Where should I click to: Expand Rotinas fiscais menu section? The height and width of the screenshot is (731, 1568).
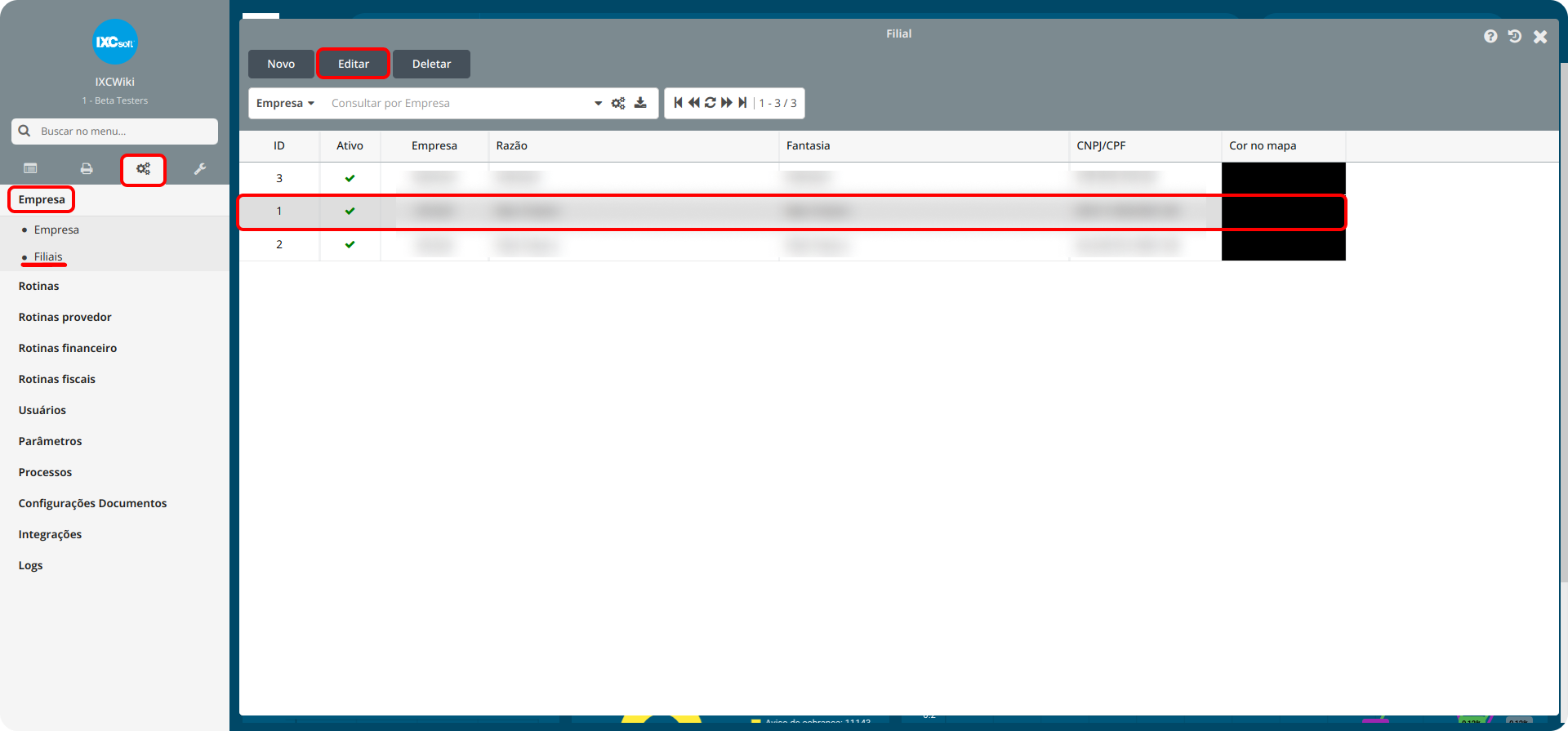tap(57, 379)
